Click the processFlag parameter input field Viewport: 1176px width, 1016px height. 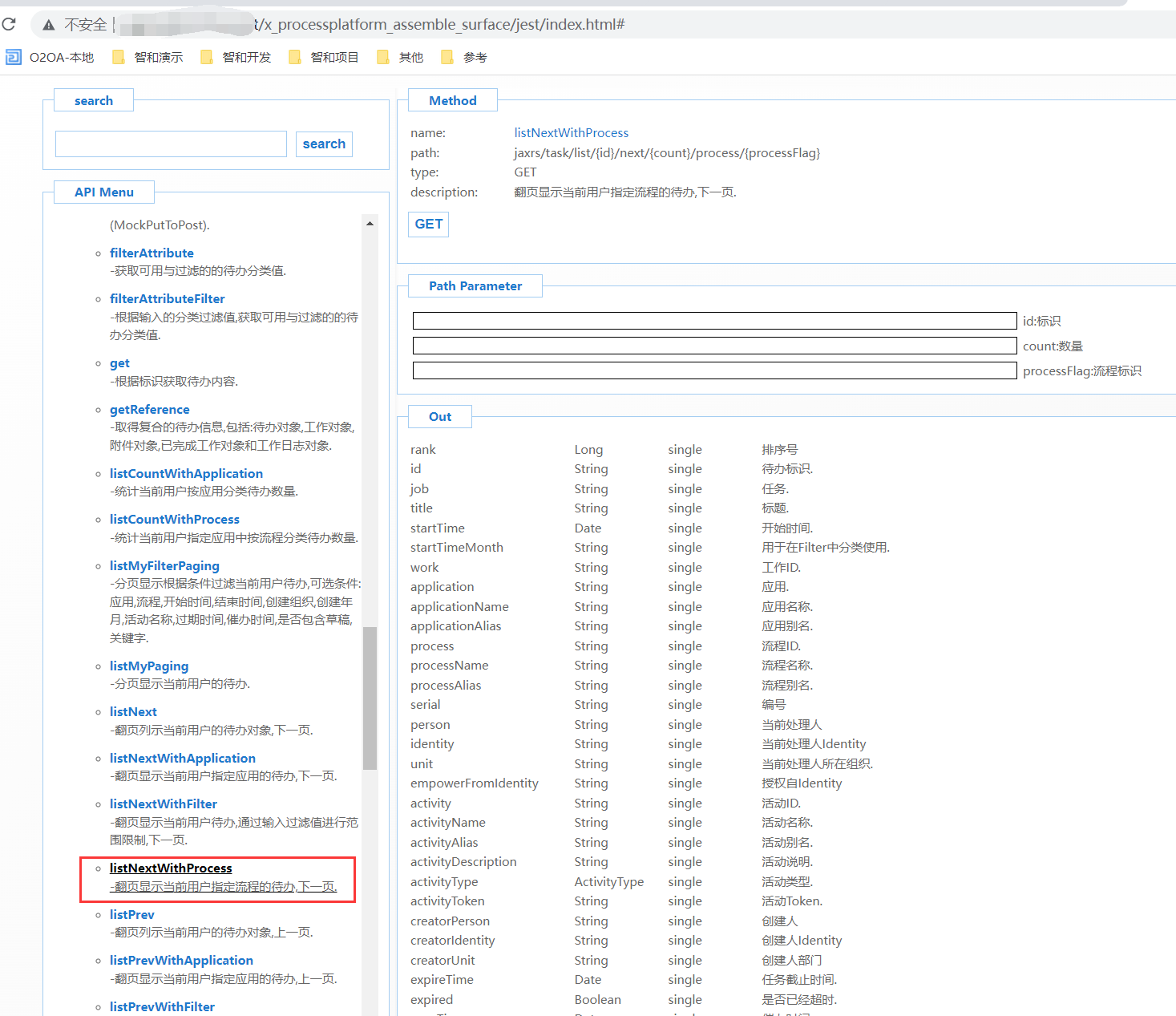pyautogui.click(x=714, y=370)
